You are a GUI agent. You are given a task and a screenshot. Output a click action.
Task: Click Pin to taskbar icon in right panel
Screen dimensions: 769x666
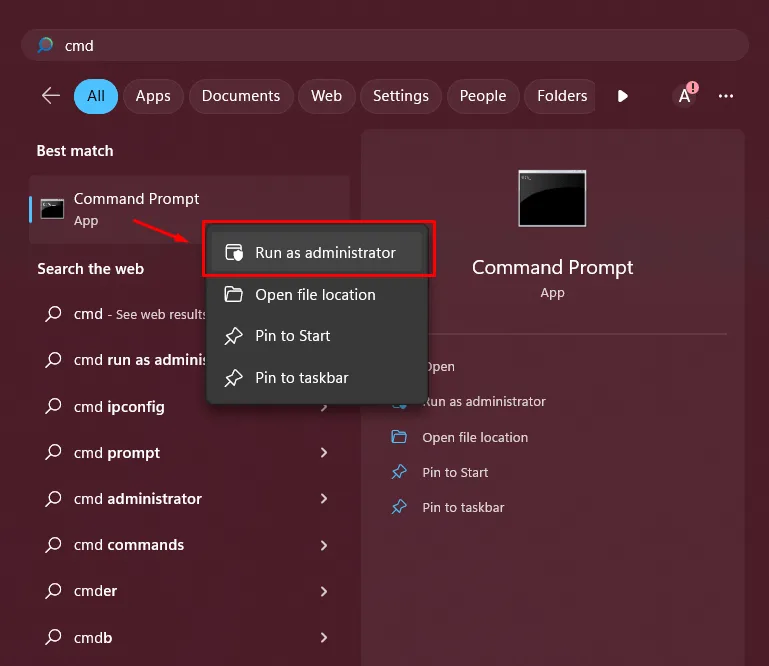pos(400,507)
